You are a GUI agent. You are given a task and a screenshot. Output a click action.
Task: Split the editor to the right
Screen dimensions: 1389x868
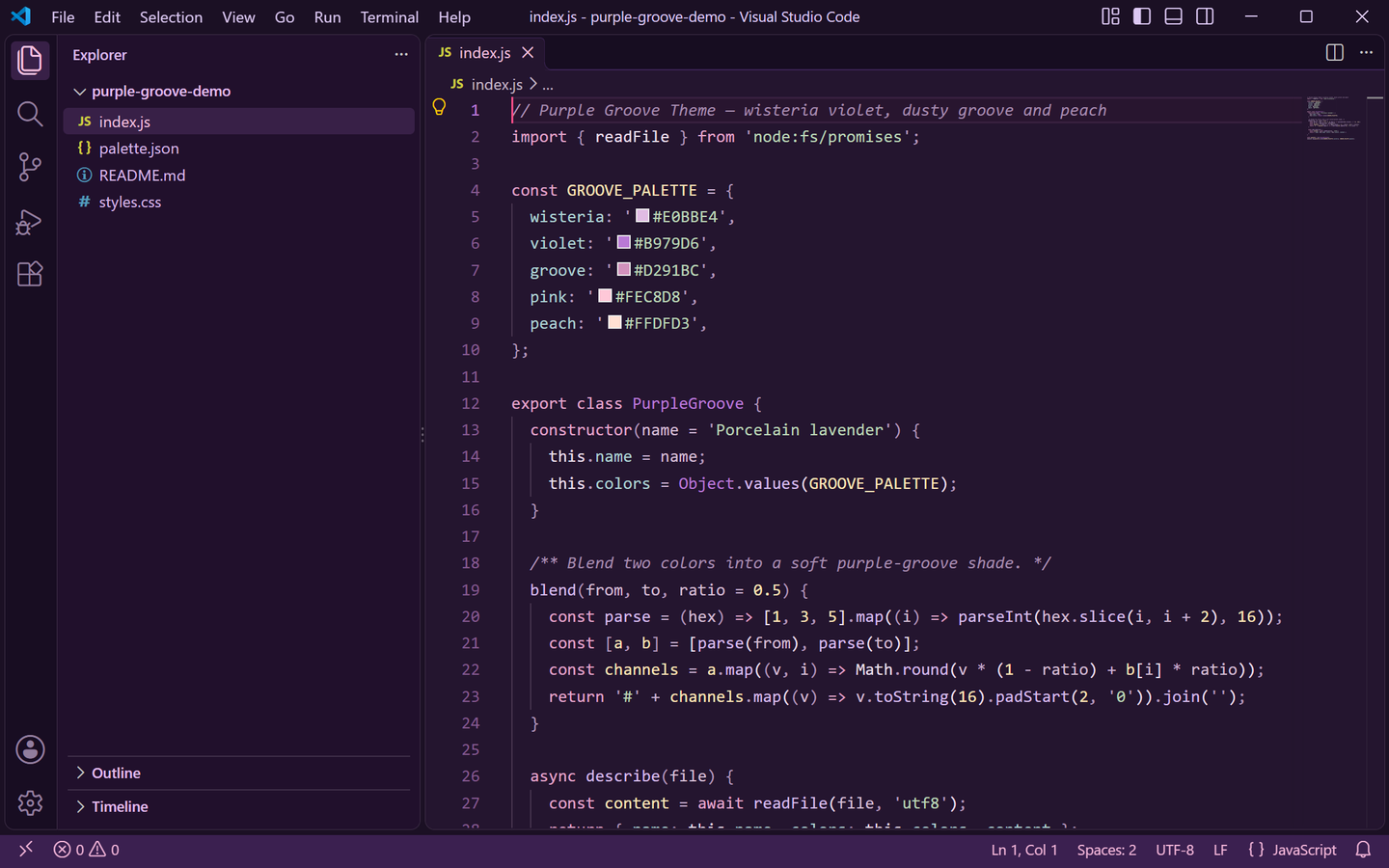point(1335,53)
